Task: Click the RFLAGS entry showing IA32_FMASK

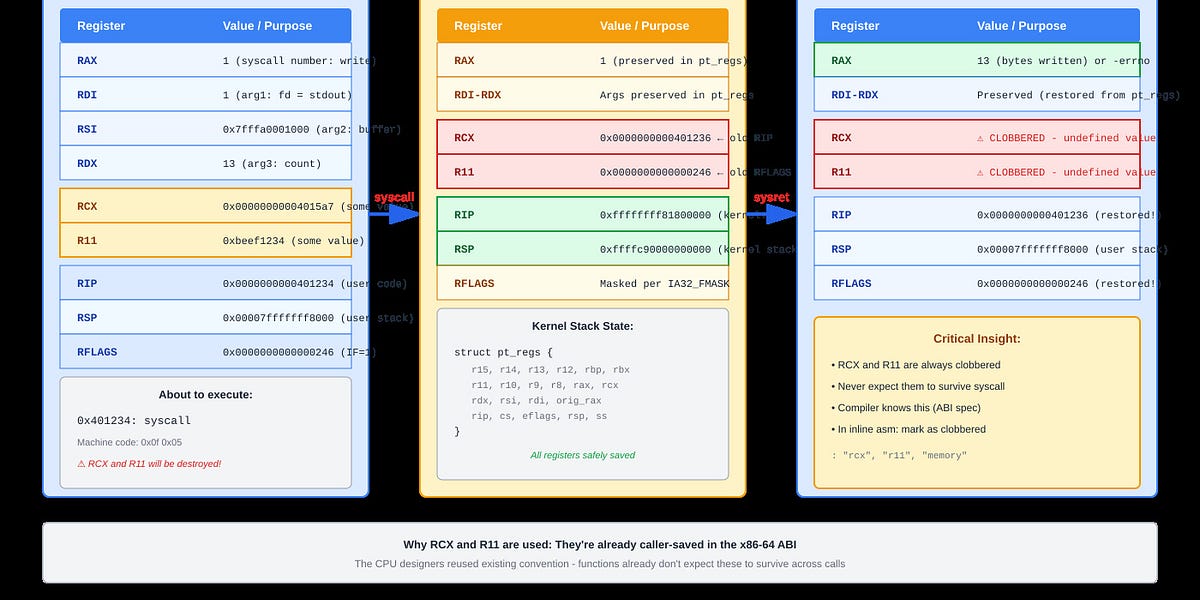Action: pos(583,283)
